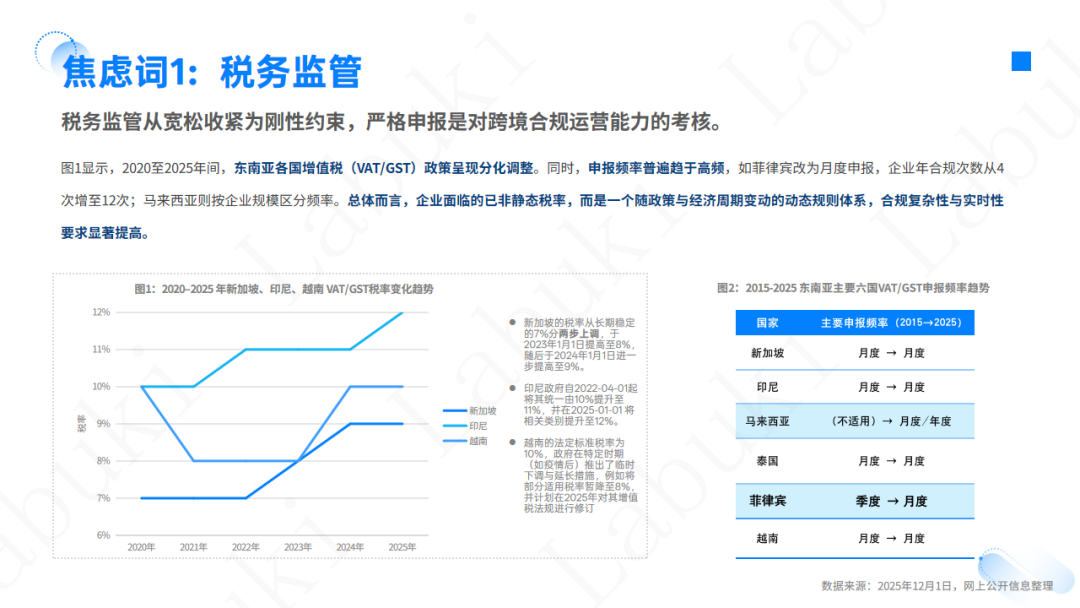Image resolution: width=1080 pixels, height=608 pixels.
Task: Click the slide title 焦虑词1：税务监管
Action: coord(211,72)
